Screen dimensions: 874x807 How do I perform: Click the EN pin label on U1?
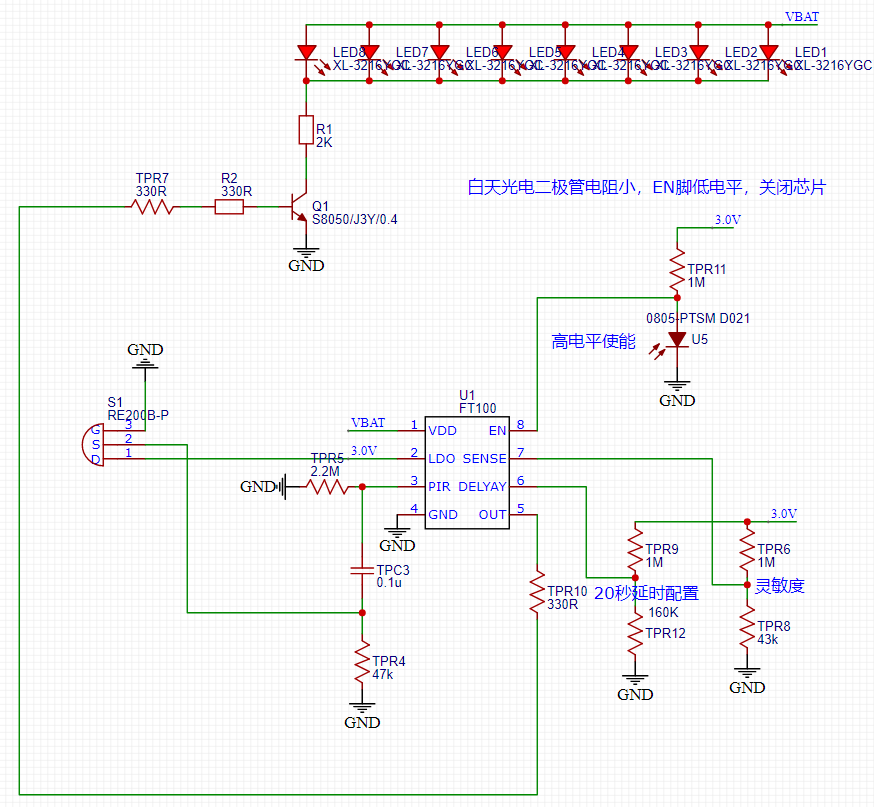pyautogui.click(x=497, y=431)
